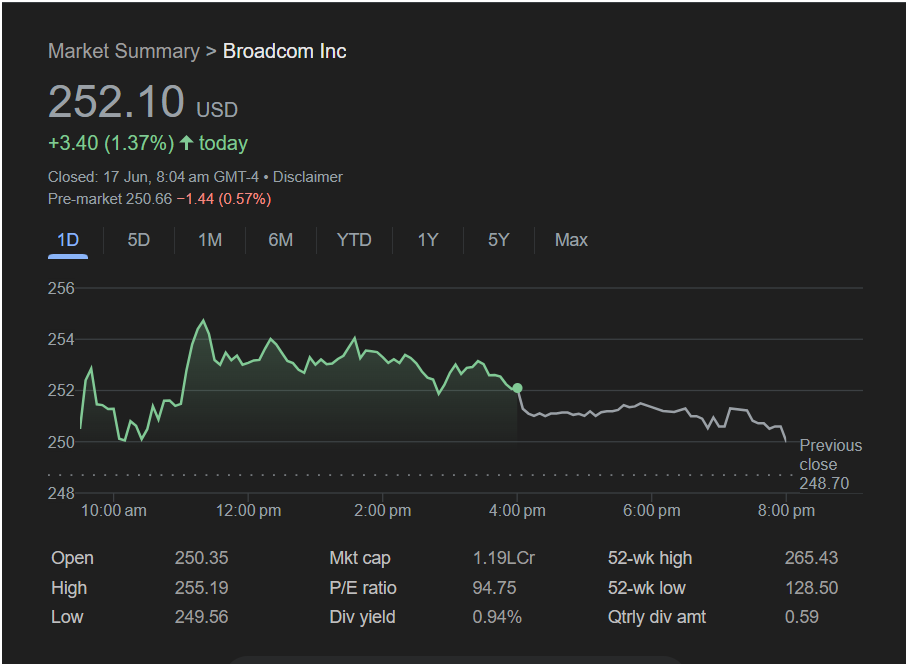The image size is (908, 666).
Task: Select the 1D time range tab
Action: tap(68, 240)
